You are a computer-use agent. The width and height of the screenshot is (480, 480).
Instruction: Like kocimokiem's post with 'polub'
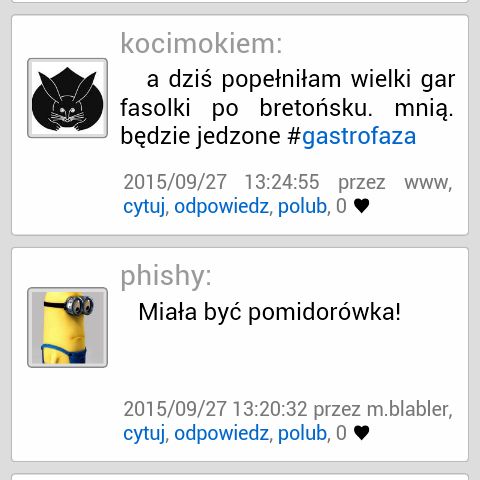click(302, 206)
